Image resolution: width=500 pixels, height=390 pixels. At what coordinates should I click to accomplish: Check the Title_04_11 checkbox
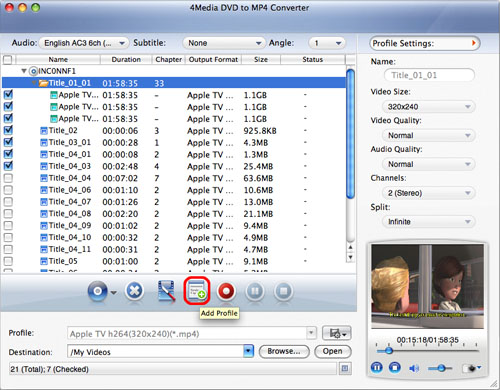tap(8, 249)
